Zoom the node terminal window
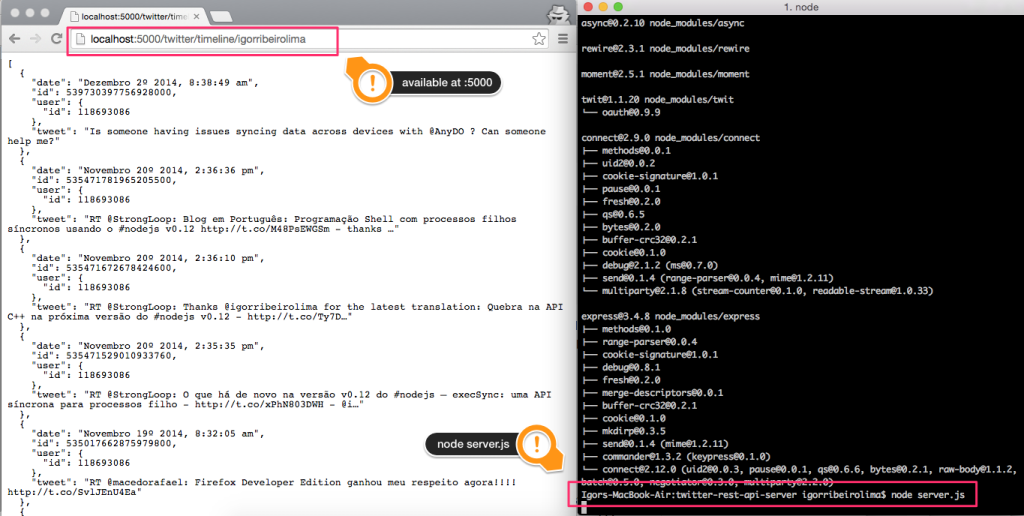 click(x=618, y=7)
